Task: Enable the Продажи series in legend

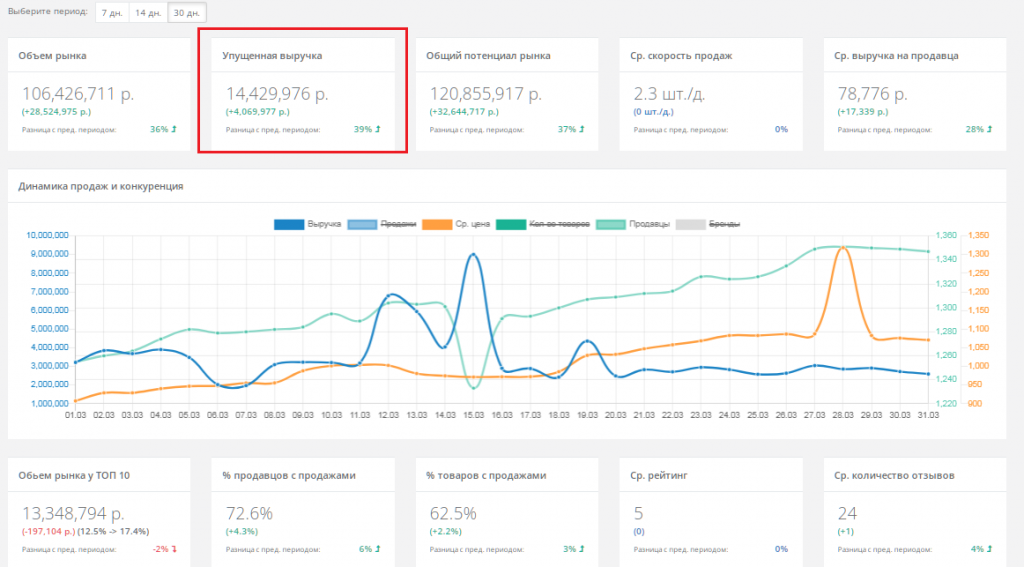Action: tap(363, 224)
